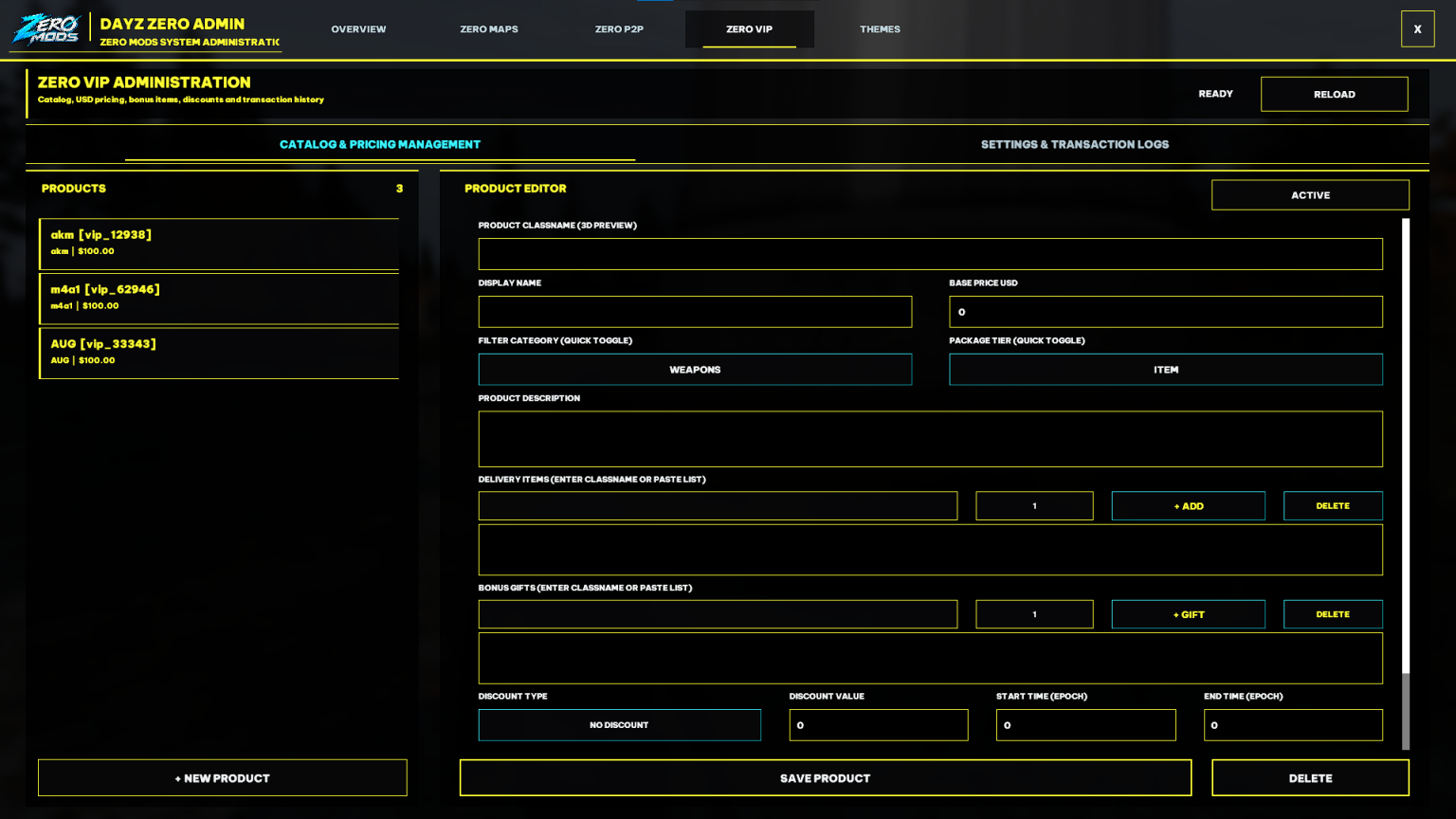The height and width of the screenshot is (819, 1456).
Task: Toggle the No Discount type selector
Action: [x=619, y=725]
